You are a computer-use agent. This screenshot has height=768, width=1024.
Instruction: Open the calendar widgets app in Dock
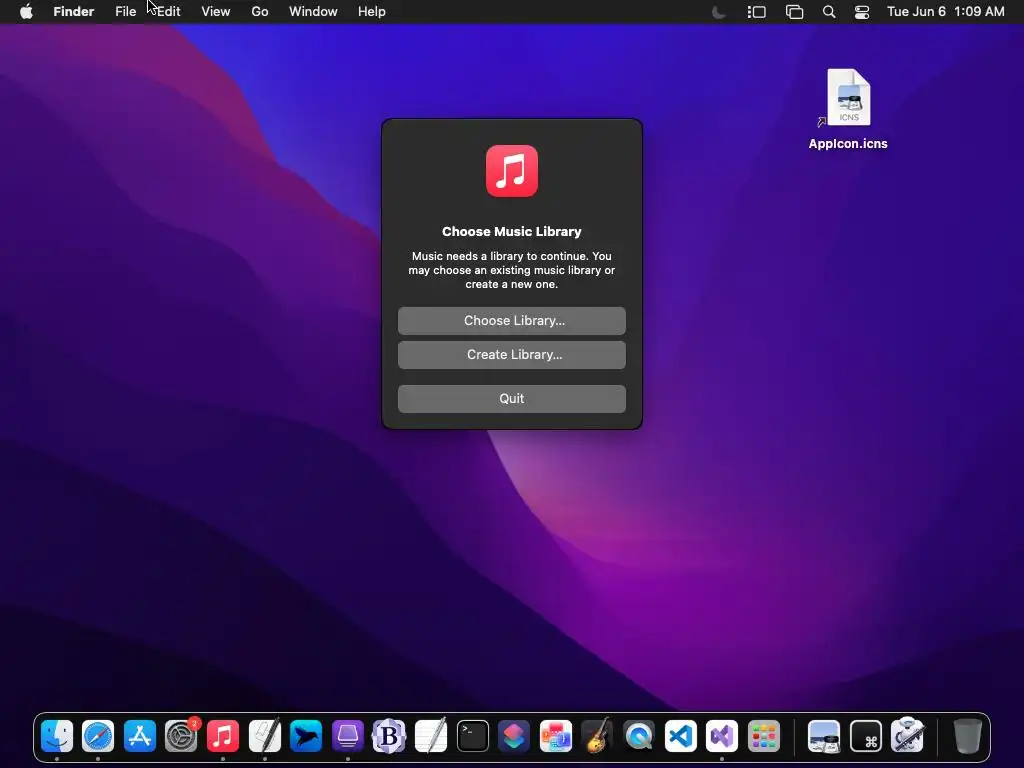[556, 736]
